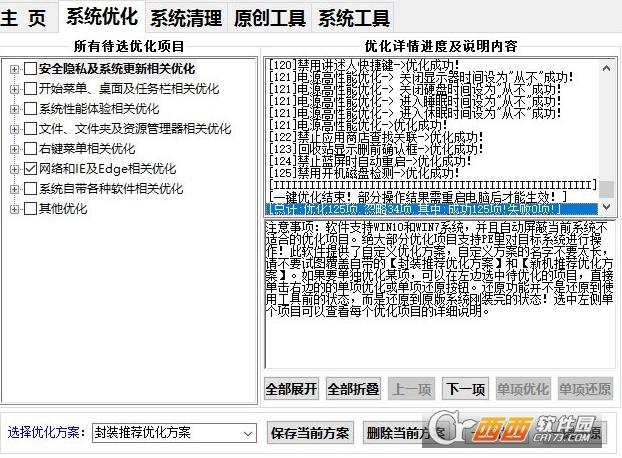Screen dimensions: 622x458
Task: Click log scrollbar down arrow
Action: coord(606,207)
